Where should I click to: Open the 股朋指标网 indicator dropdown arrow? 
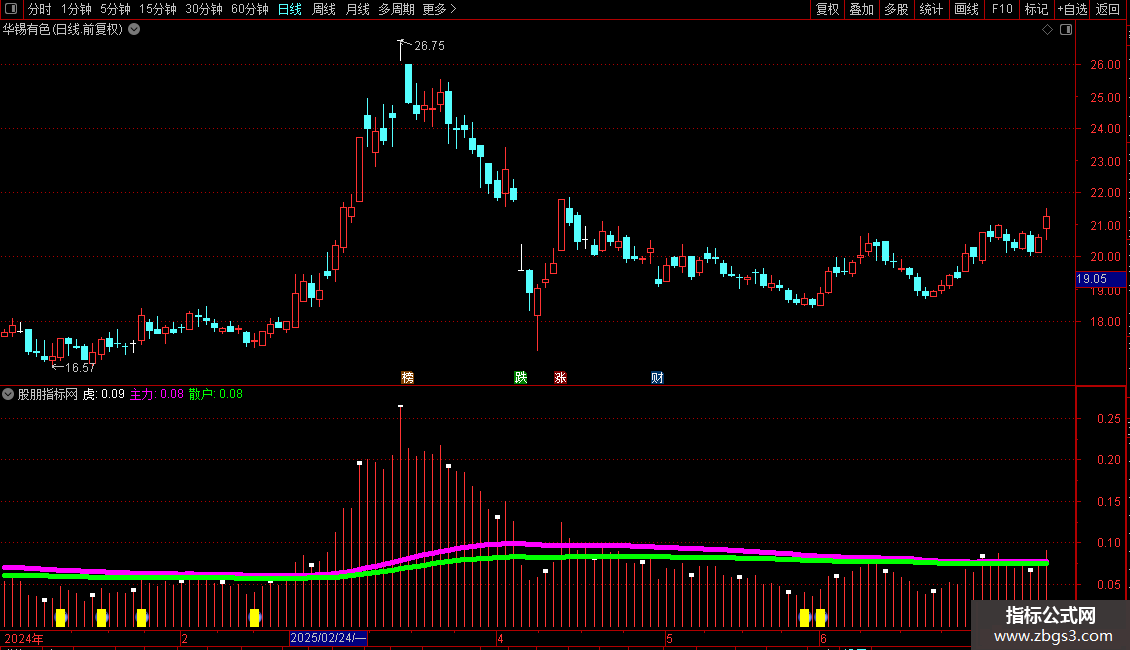[x=8, y=394]
